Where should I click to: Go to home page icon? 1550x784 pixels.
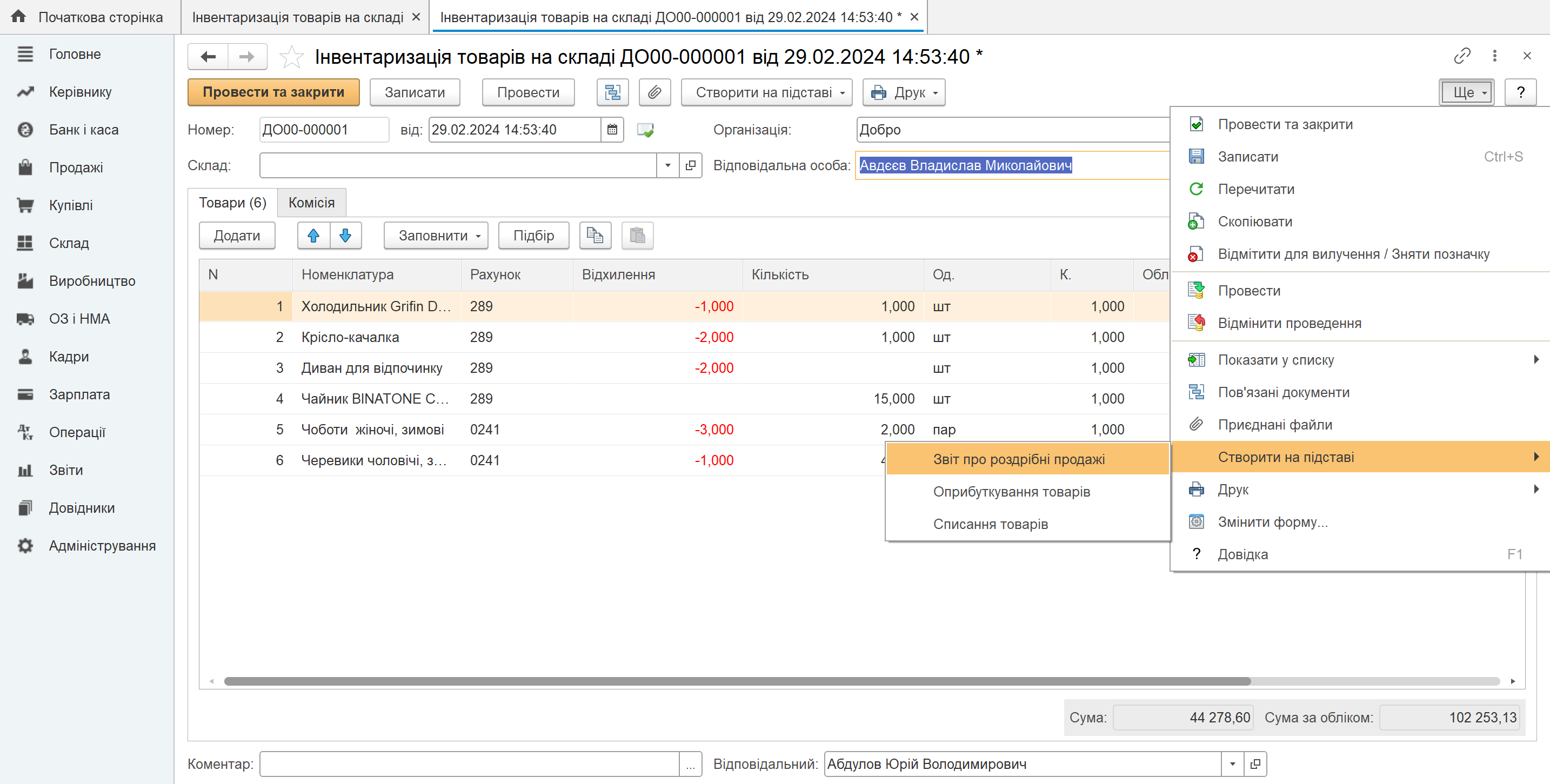click(x=19, y=17)
